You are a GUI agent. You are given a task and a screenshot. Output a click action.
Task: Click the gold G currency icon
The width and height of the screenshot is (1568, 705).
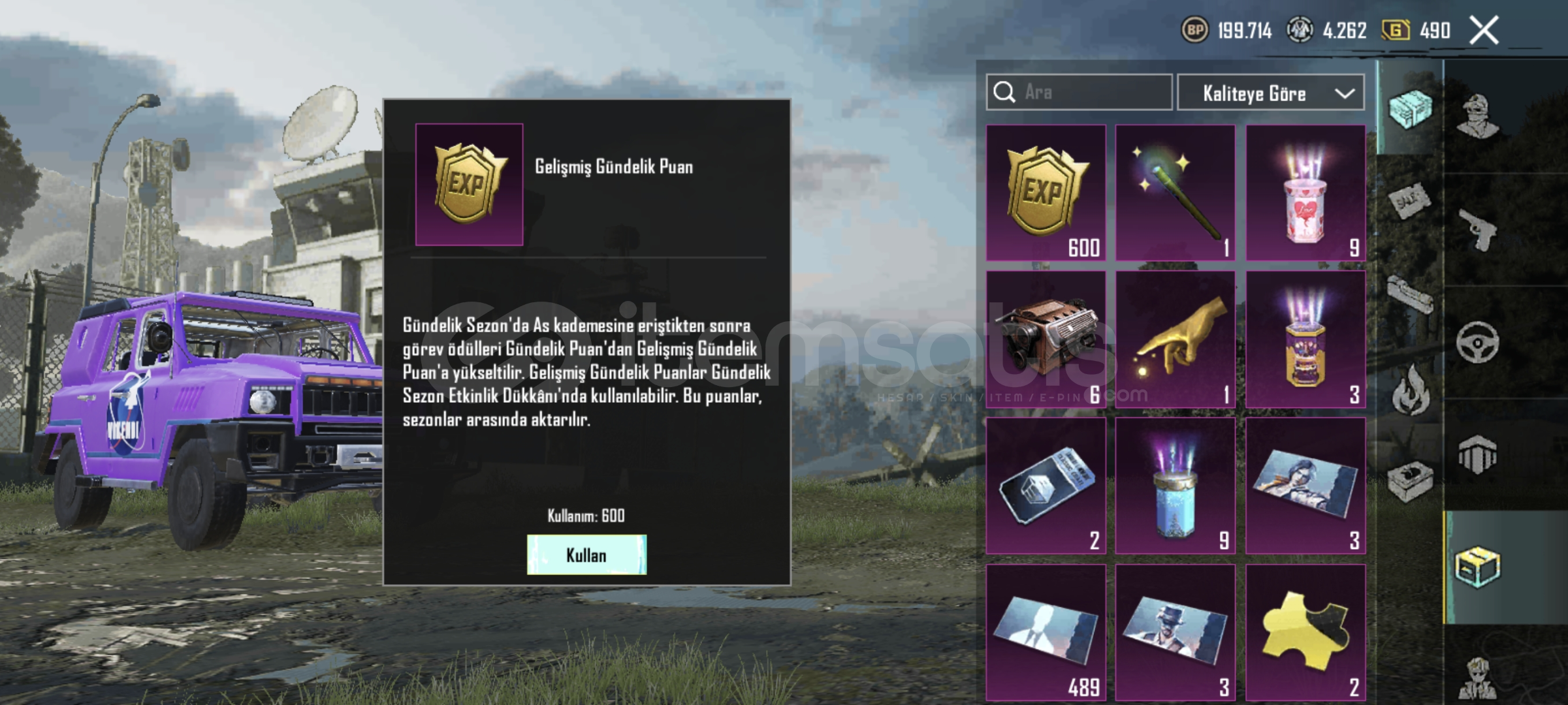tap(1396, 30)
